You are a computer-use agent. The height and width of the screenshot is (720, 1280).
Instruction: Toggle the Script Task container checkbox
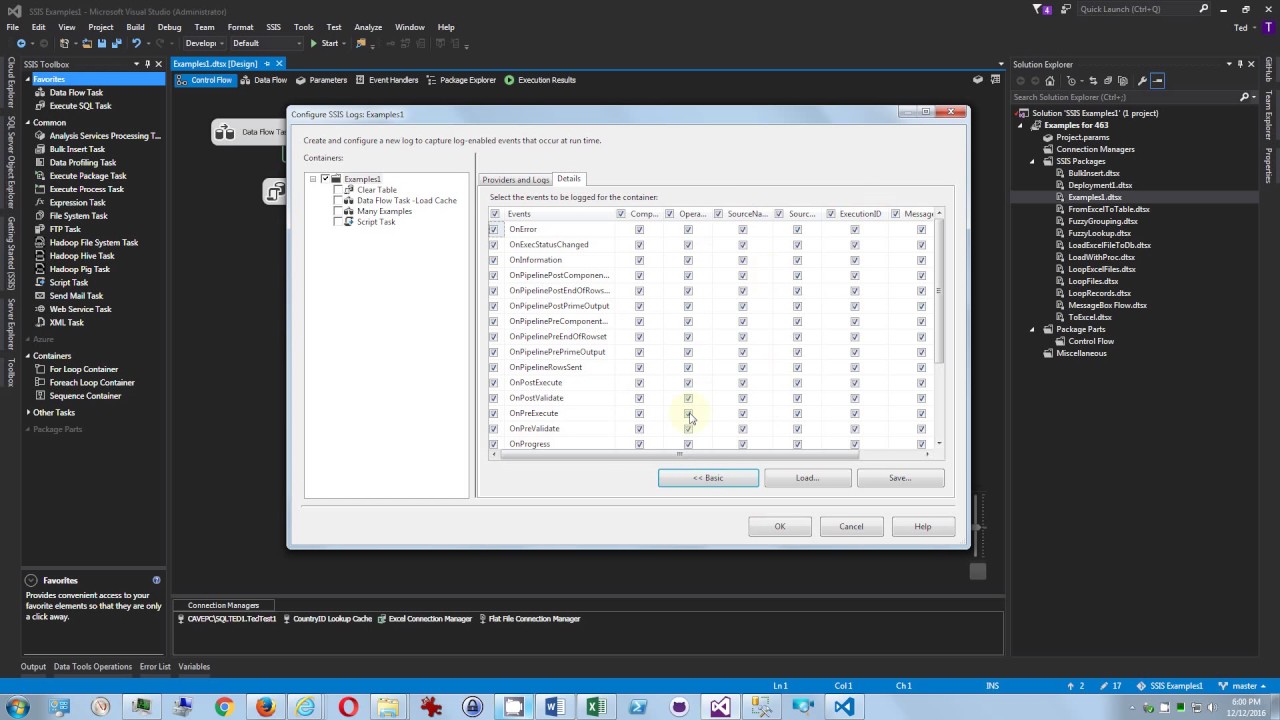click(337, 222)
